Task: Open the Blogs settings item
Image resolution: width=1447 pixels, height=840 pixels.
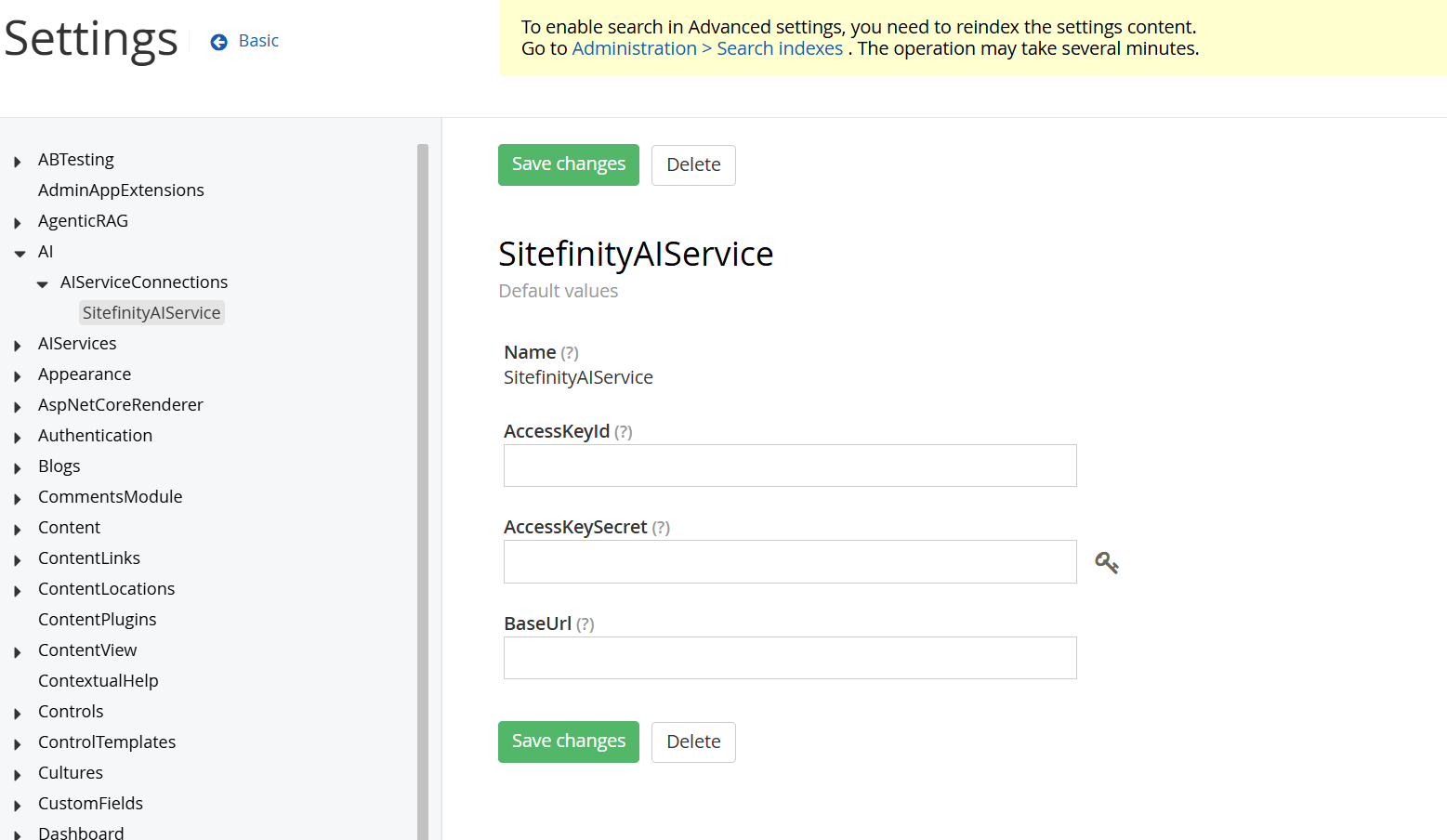Action: 59,466
